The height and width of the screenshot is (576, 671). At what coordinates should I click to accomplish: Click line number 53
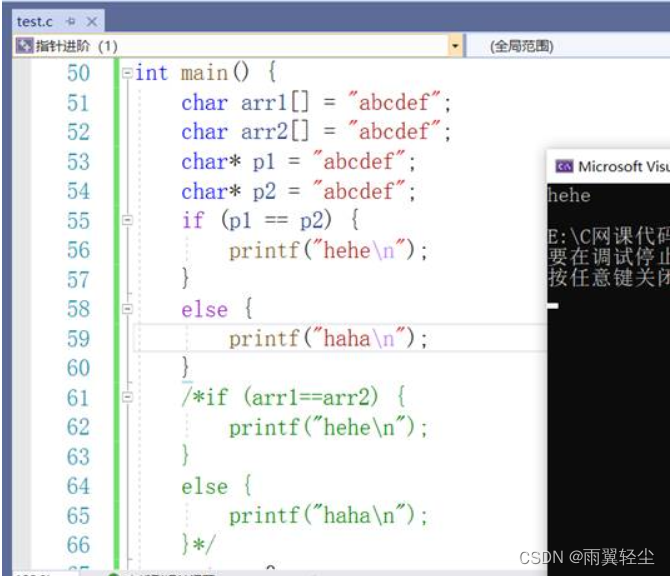[x=78, y=162]
